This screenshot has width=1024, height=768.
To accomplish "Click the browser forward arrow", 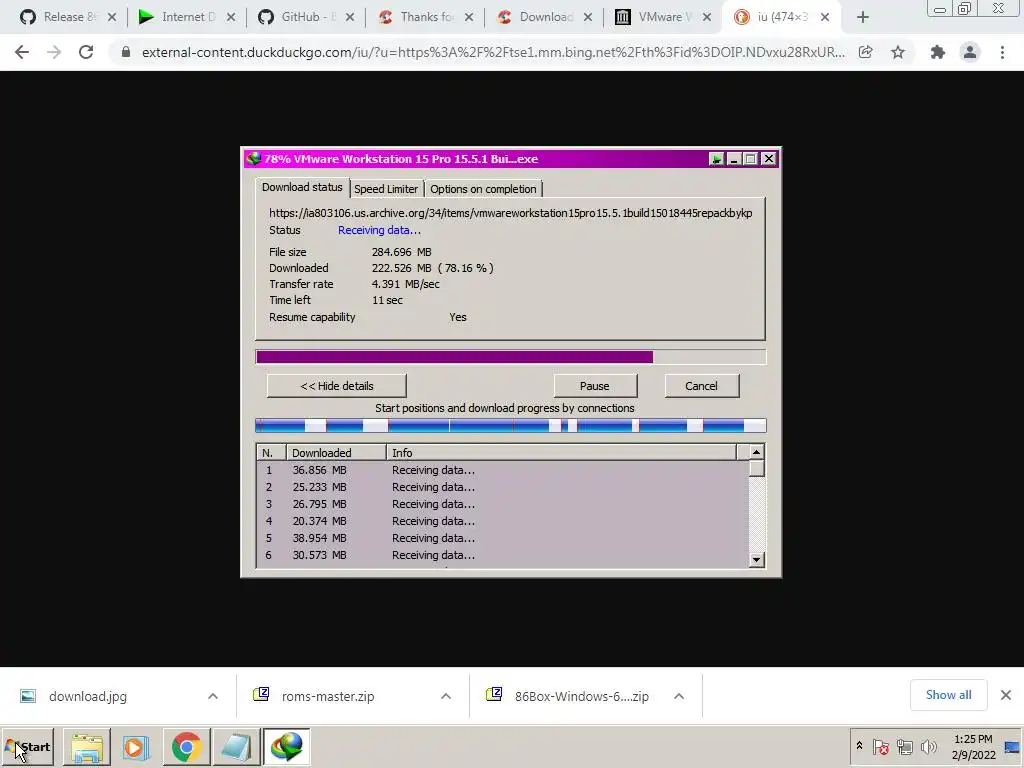I will coord(54,52).
